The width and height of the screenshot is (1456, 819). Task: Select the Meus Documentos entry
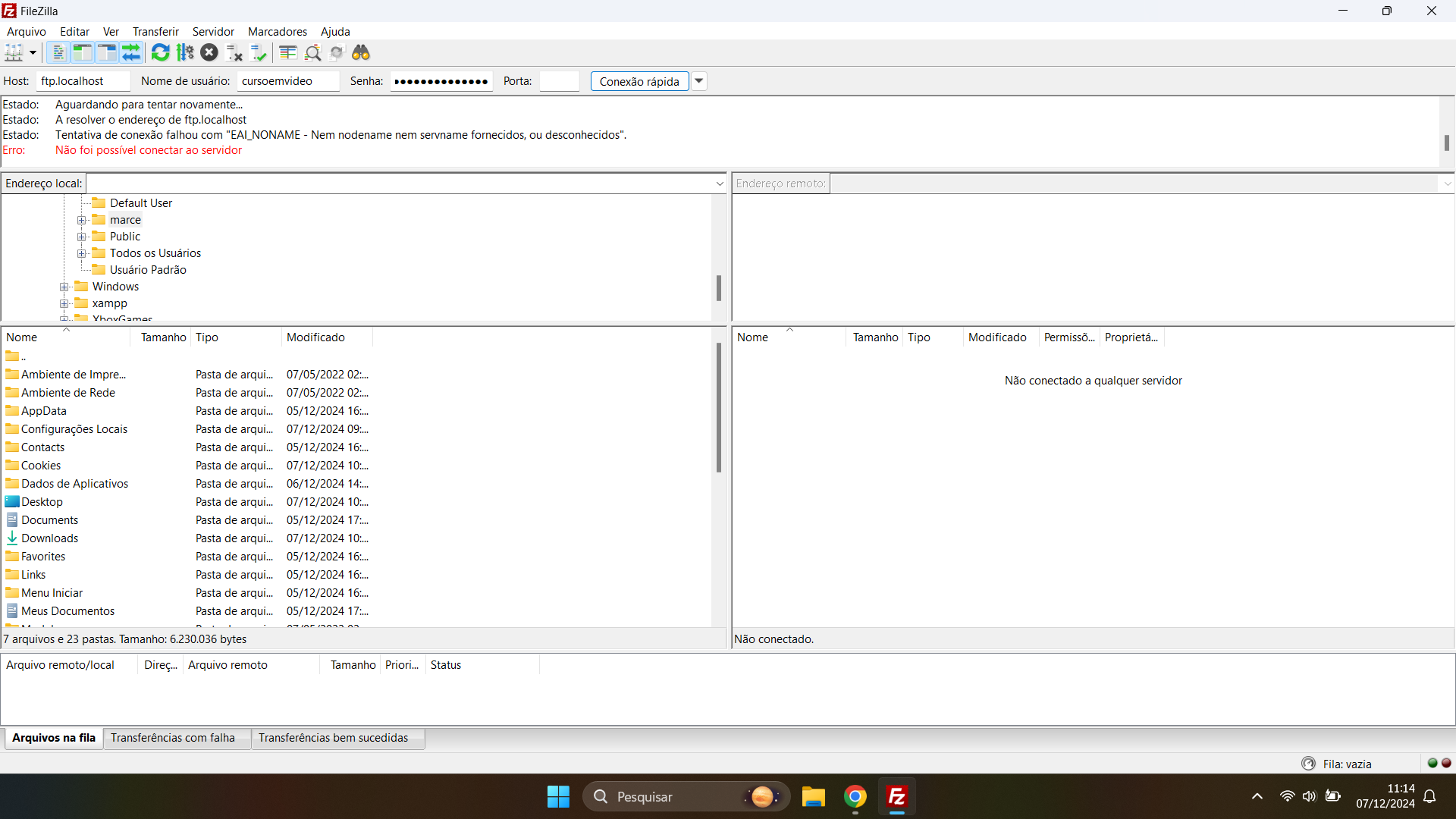click(67, 611)
